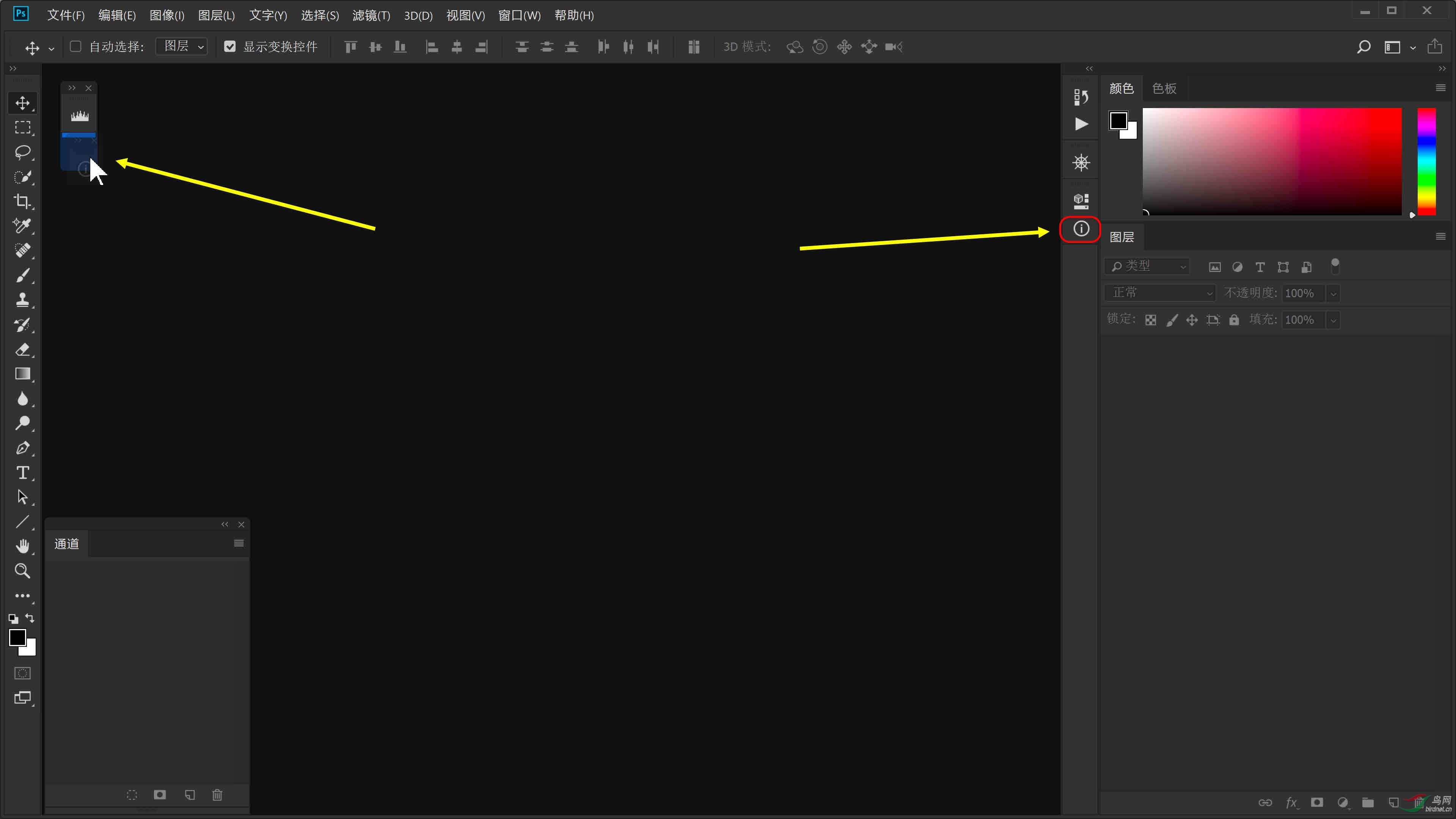Select the Zoom tool in toolbar

23,571
